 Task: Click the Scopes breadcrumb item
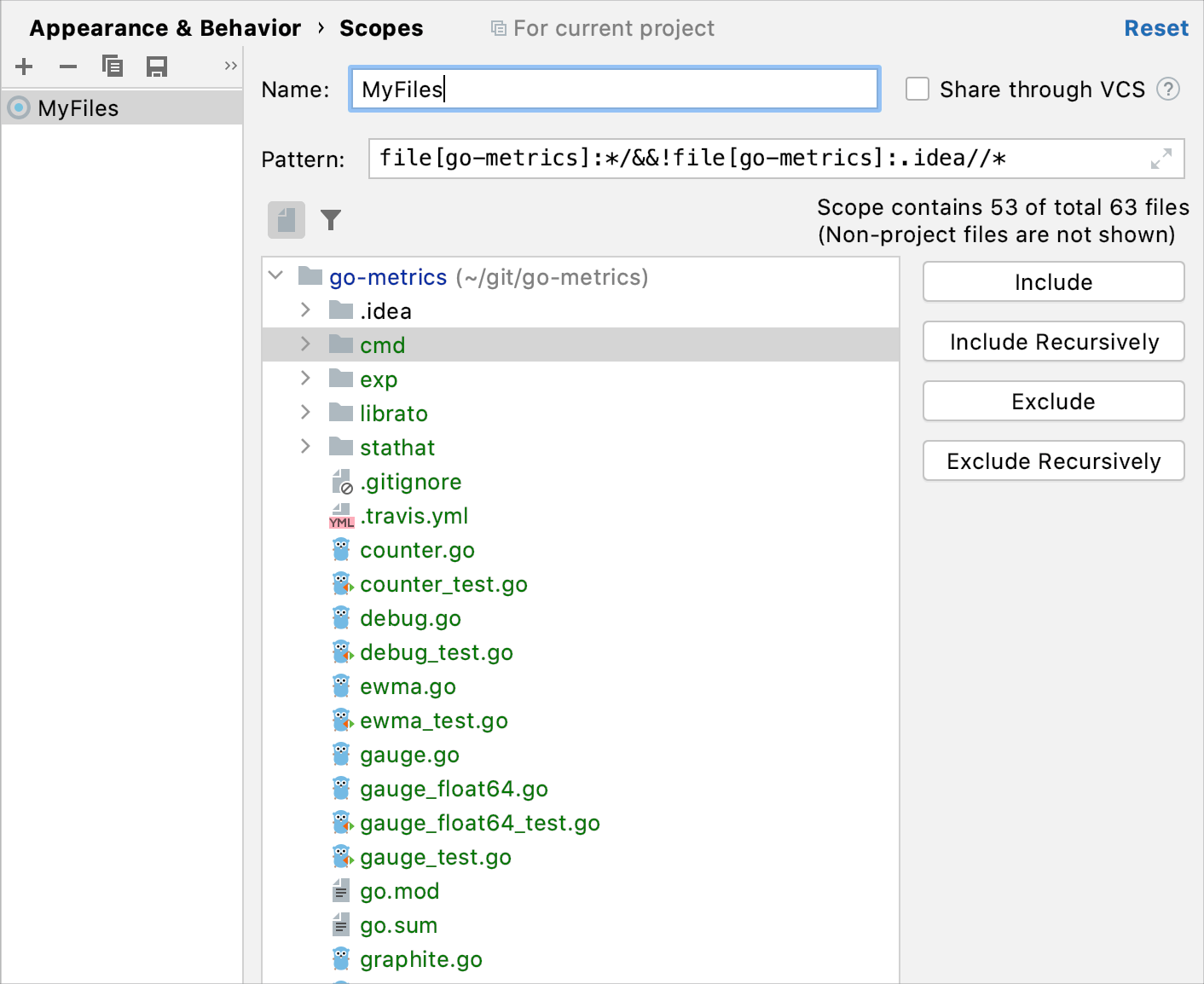pos(381,27)
